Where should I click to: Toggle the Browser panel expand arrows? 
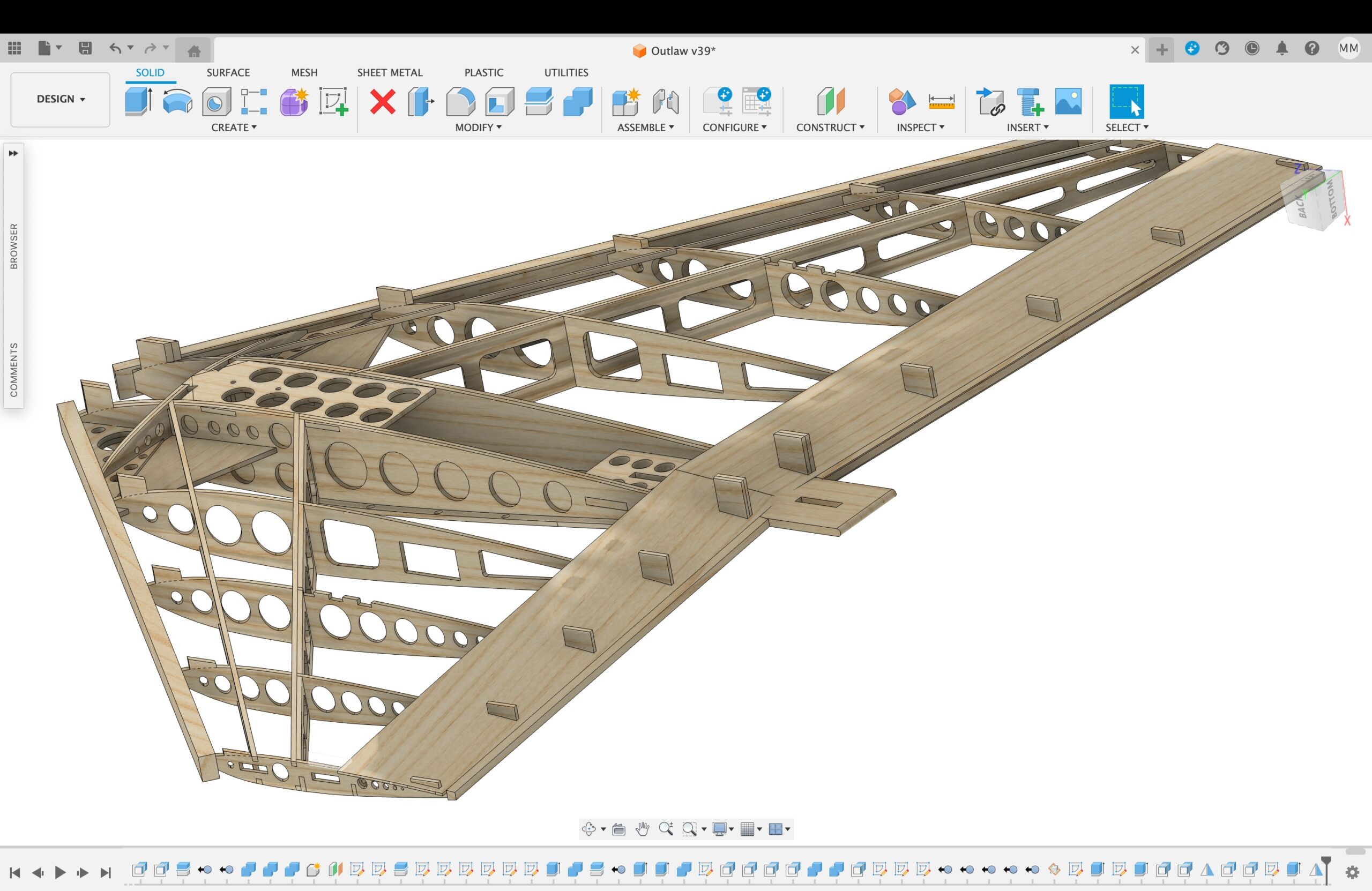coord(13,153)
